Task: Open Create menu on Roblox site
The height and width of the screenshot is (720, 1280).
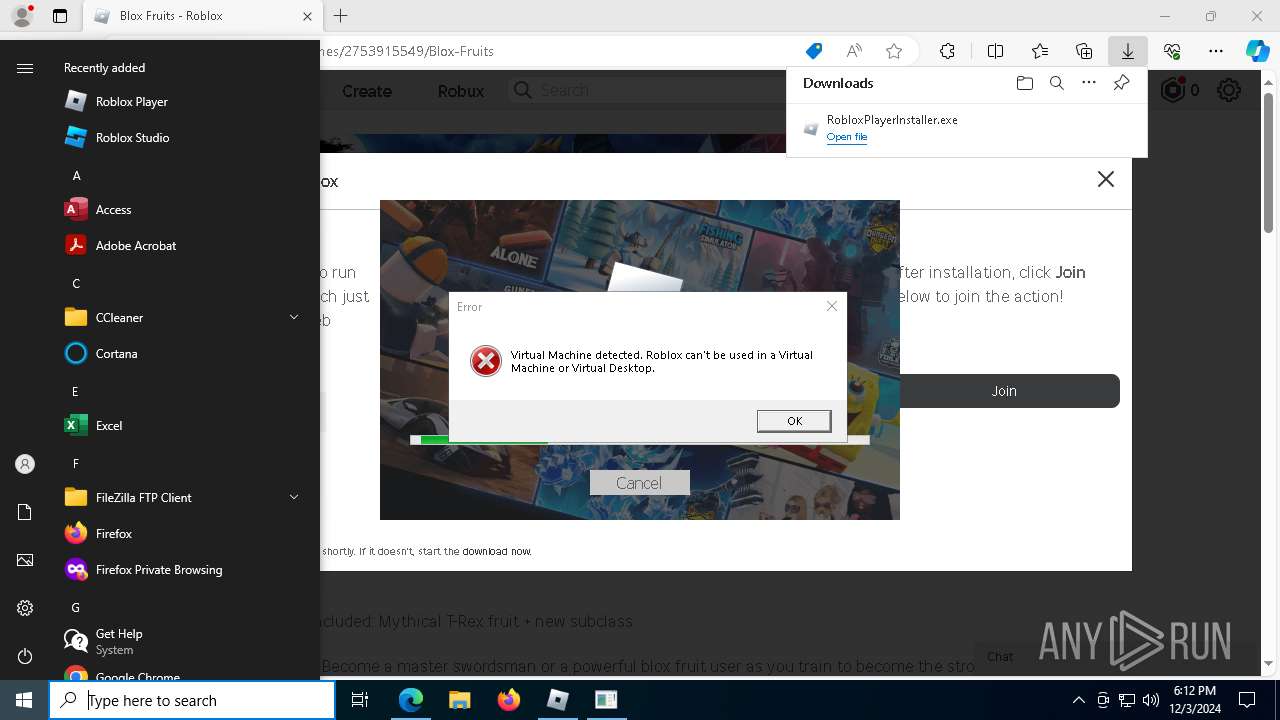Action: coord(367,91)
